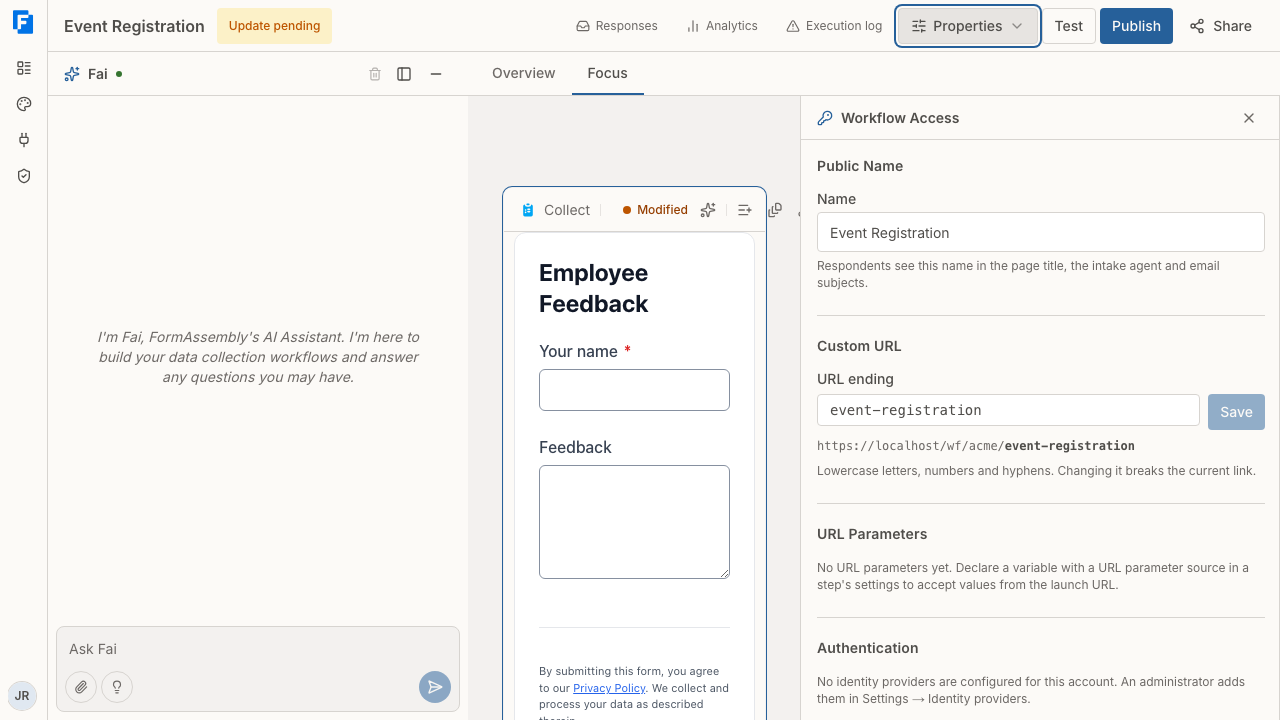Open the theme palette icon in sidebar
The height and width of the screenshot is (720, 1280).
(24, 104)
